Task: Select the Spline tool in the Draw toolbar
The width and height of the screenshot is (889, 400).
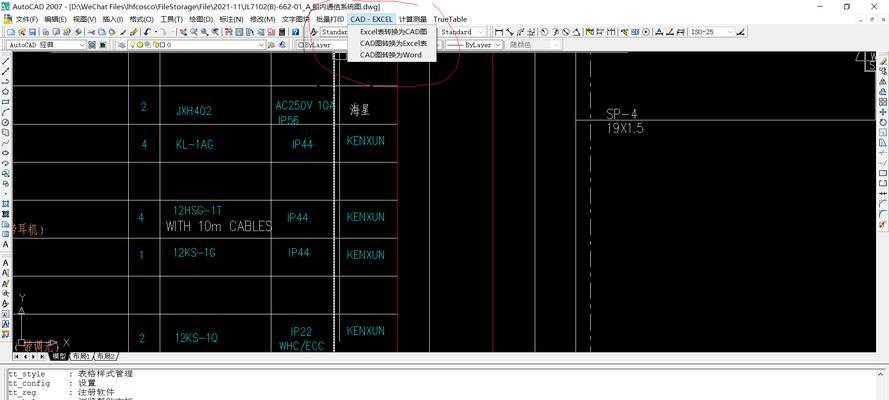Action: [6, 142]
